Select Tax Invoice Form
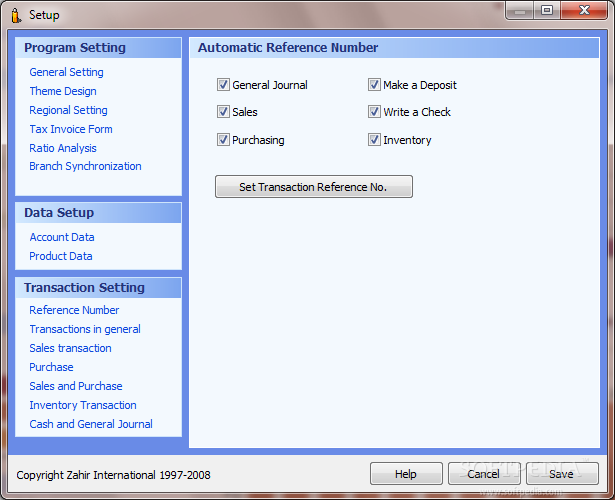Screen dimensions: 615x500 click(71, 129)
